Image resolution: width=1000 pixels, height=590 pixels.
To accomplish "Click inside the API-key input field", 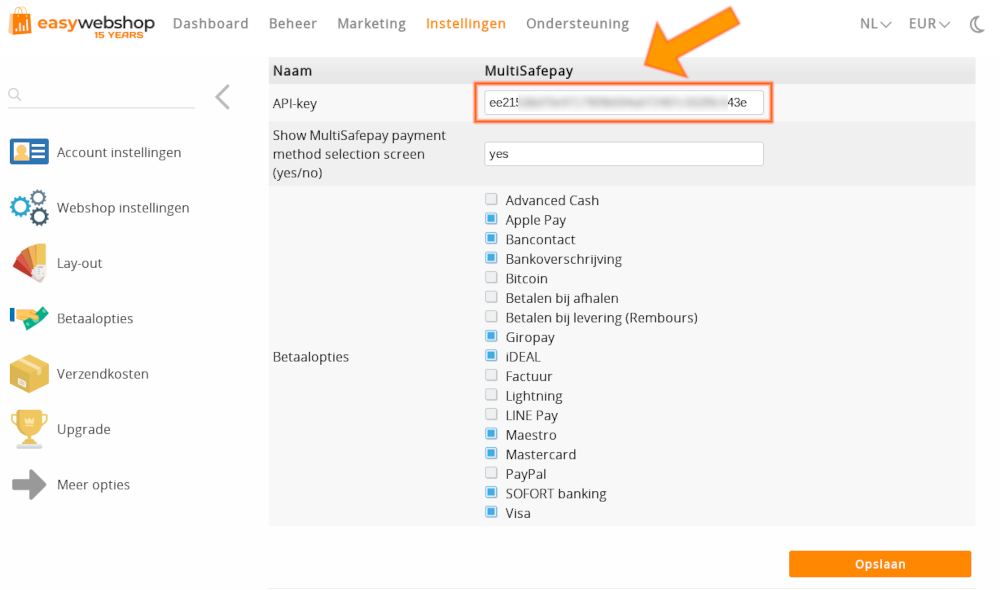I will tap(623, 101).
